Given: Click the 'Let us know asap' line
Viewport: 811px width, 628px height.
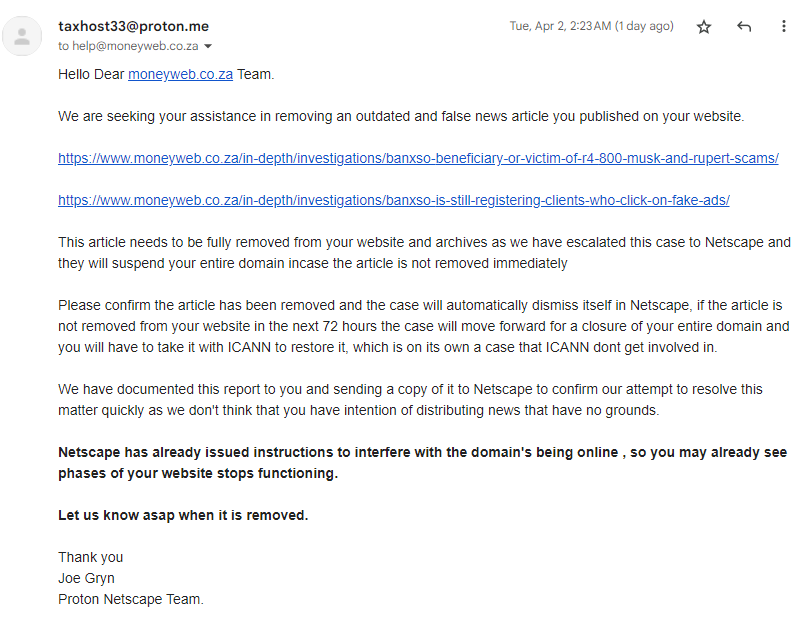Looking at the screenshot, I should pos(183,515).
